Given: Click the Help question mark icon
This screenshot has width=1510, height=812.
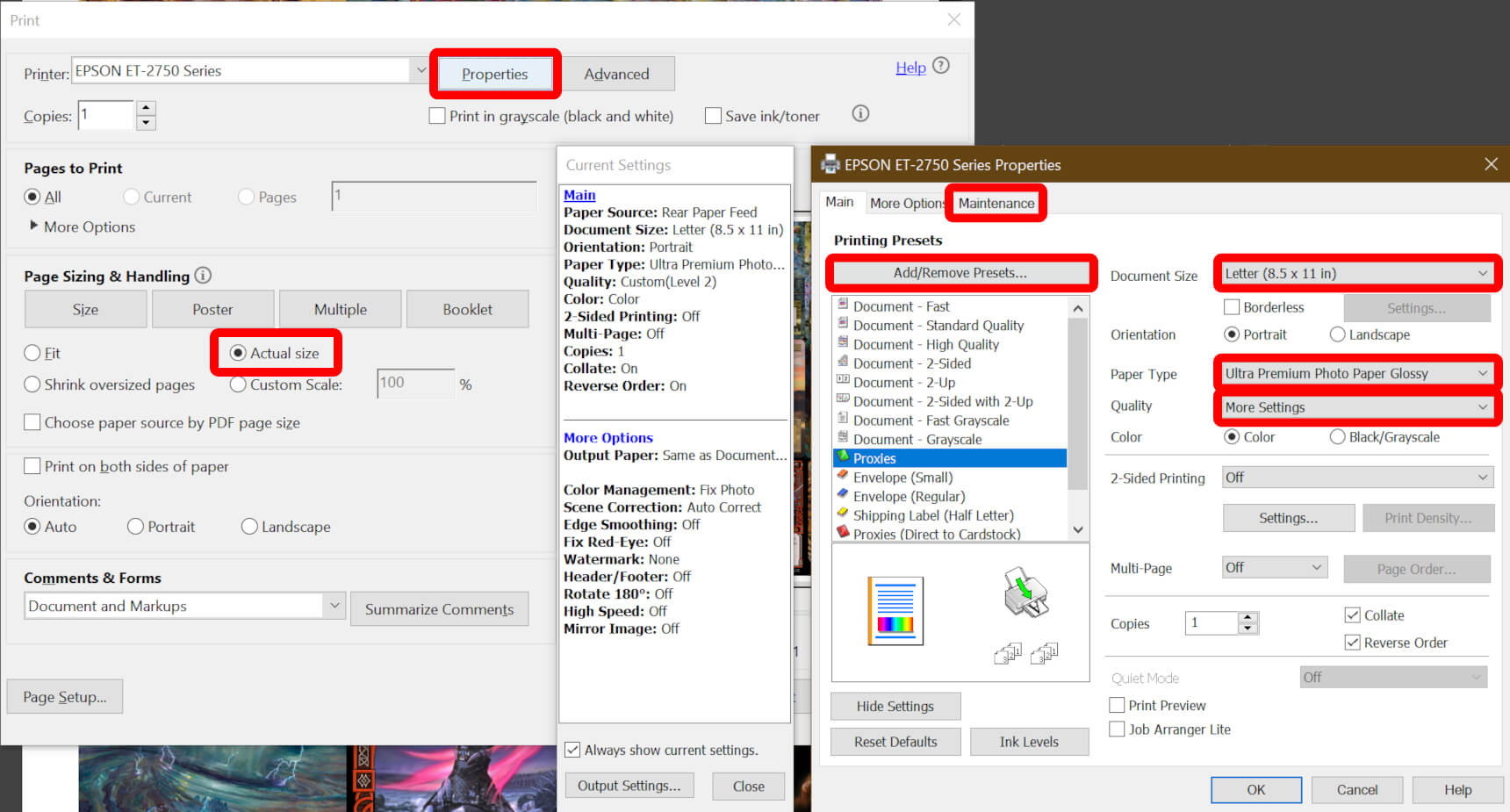Looking at the screenshot, I should pos(940,66).
